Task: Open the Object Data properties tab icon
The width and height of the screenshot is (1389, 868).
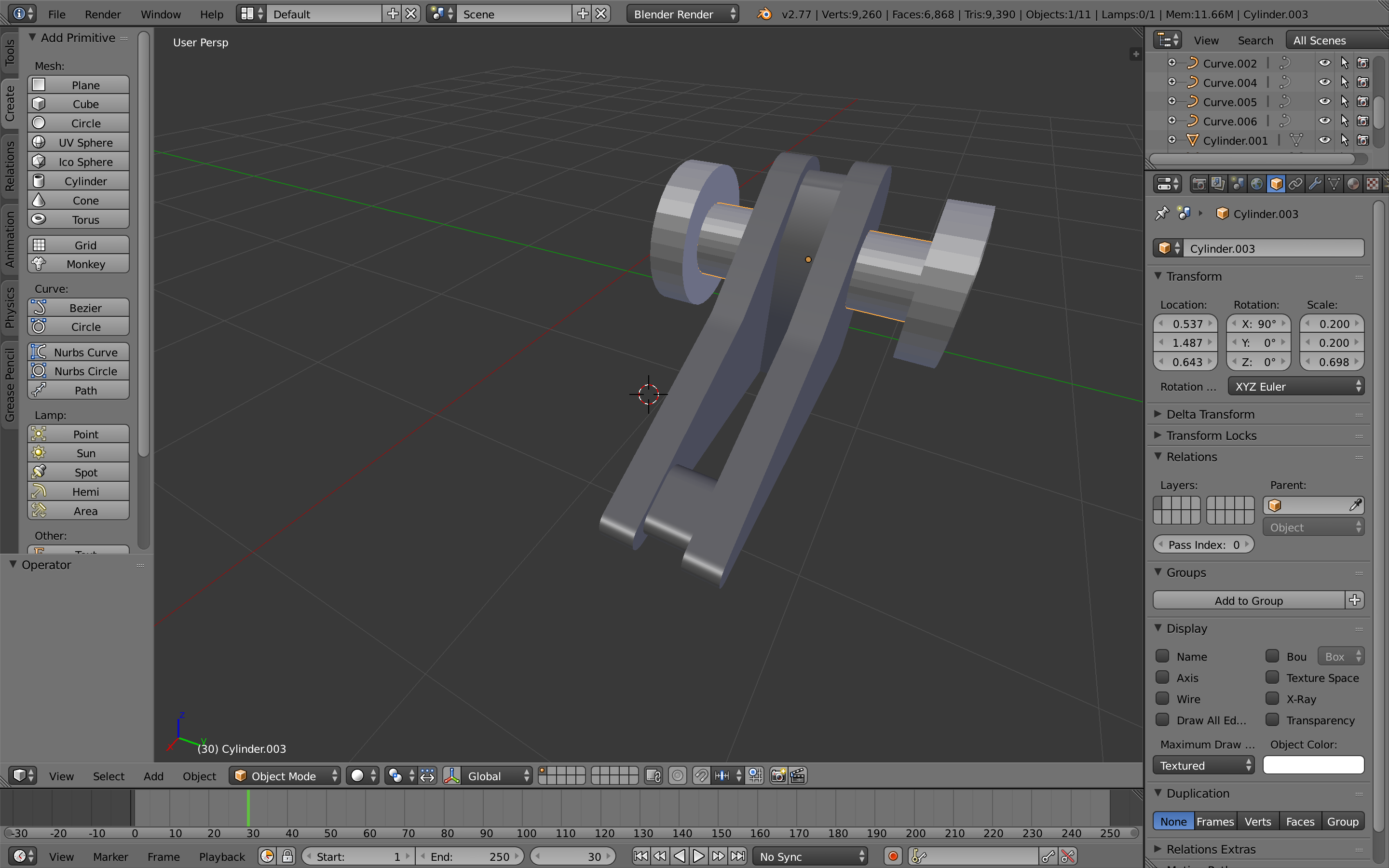Action: 1335,184
